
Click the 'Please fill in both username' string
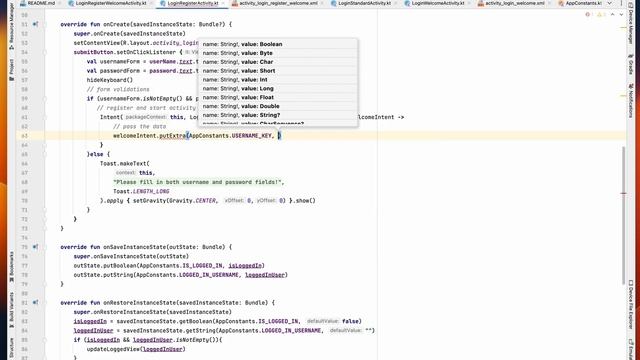(198, 182)
